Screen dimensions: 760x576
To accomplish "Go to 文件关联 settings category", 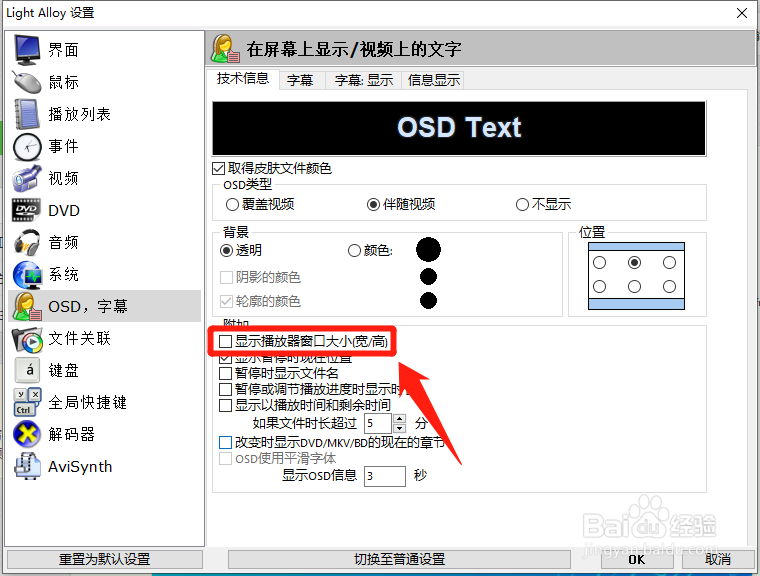I will (79, 338).
